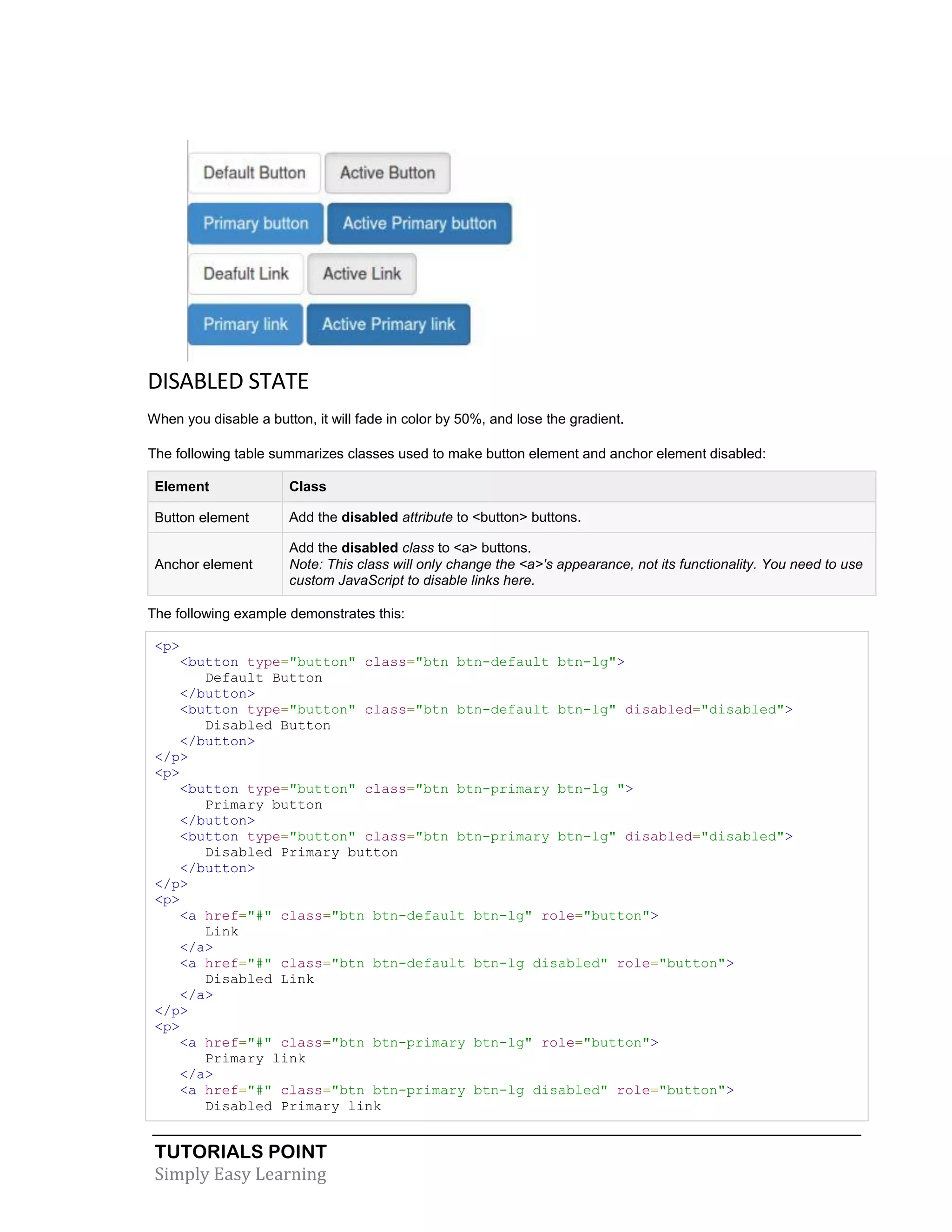The height and width of the screenshot is (1232, 952).
Task: Click the Class column header
Action: tap(307, 486)
